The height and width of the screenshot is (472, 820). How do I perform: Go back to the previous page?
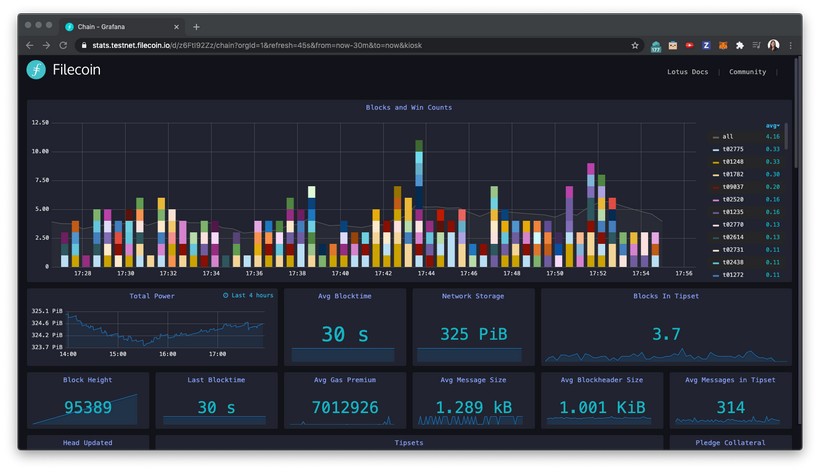point(29,45)
